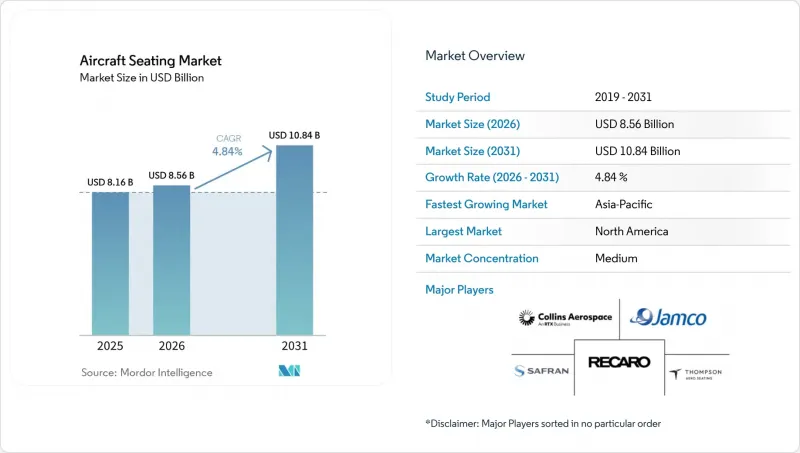The image size is (800, 453).
Task: Click the 'Market Size (2026)' label
Action: [472, 124]
